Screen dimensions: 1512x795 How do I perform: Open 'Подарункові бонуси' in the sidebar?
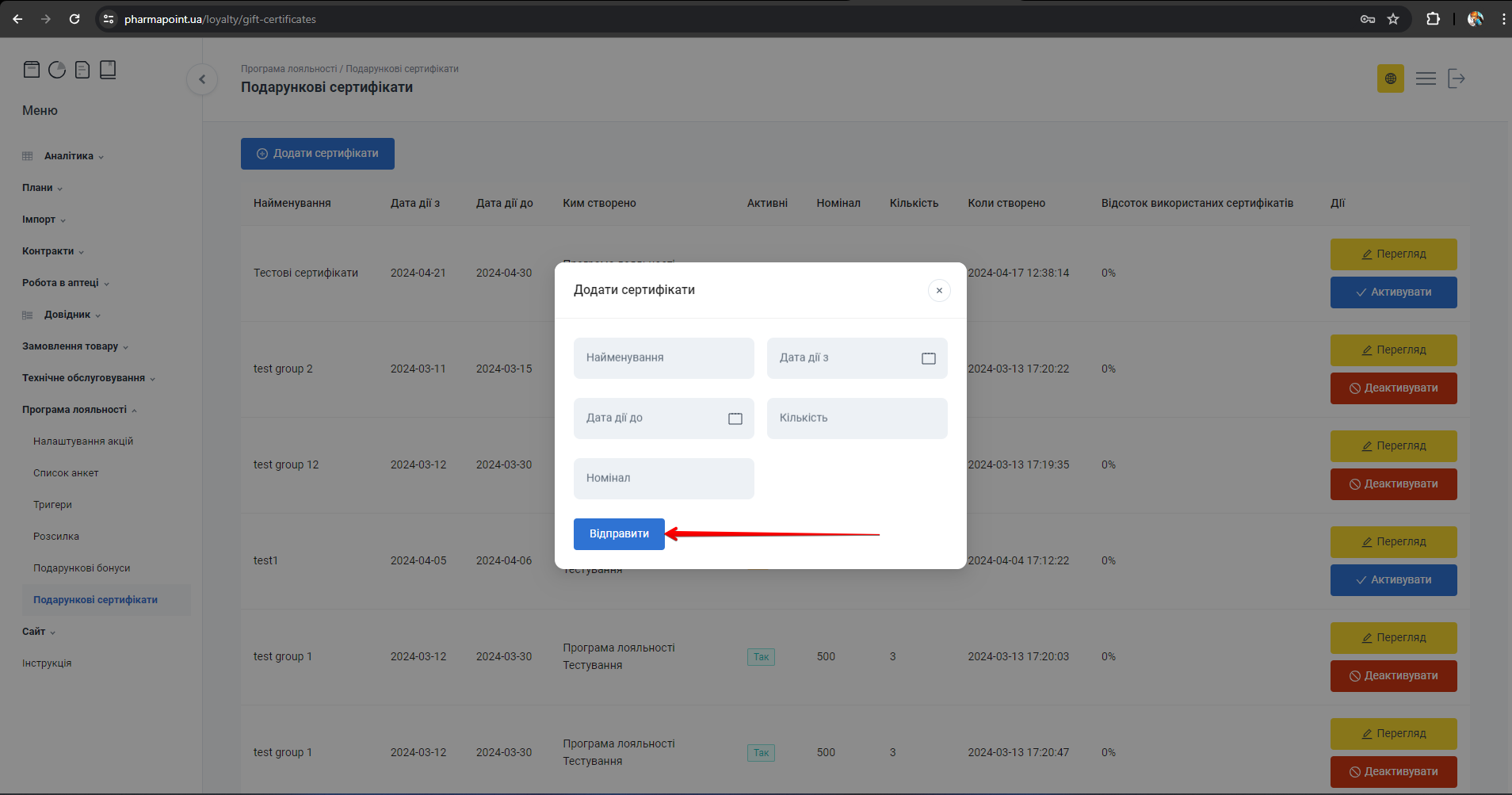(82, 568)
